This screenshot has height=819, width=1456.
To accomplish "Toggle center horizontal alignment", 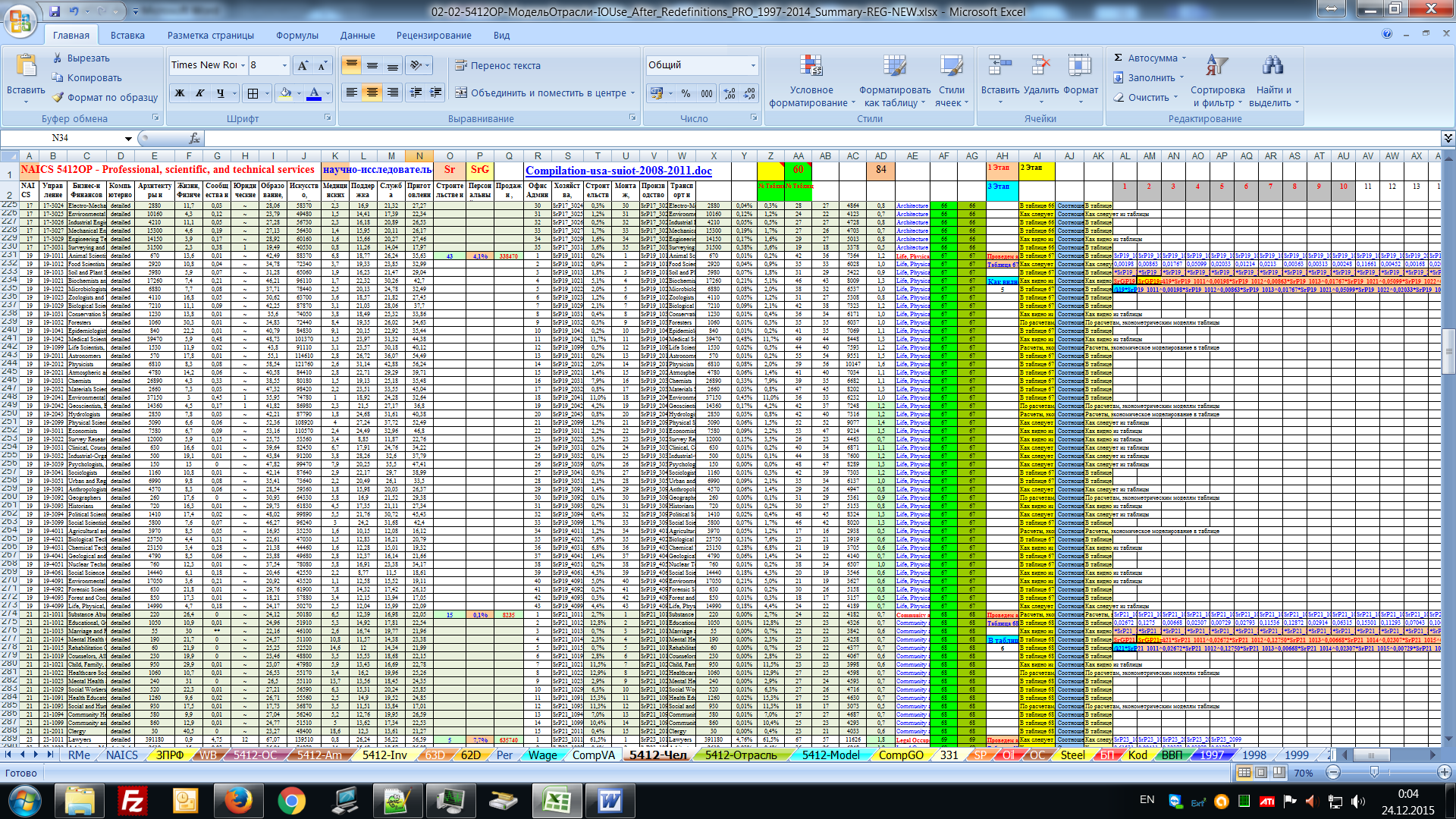I will click(372, 93).
